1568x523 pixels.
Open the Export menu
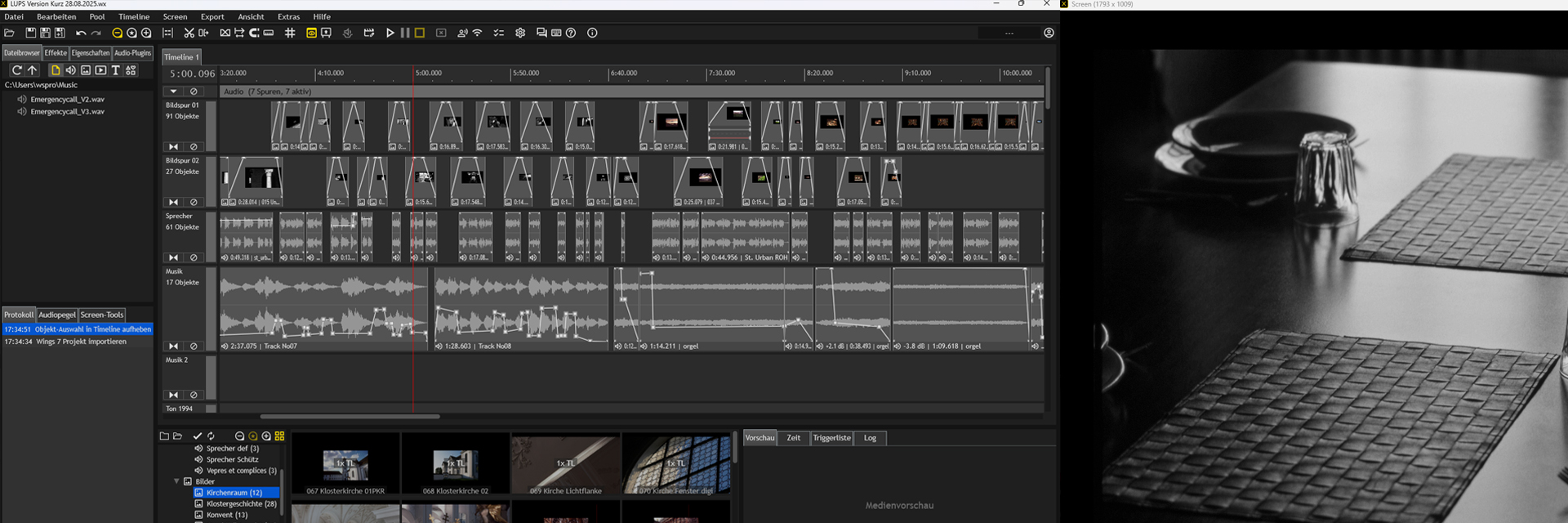[x=212, y=16]
